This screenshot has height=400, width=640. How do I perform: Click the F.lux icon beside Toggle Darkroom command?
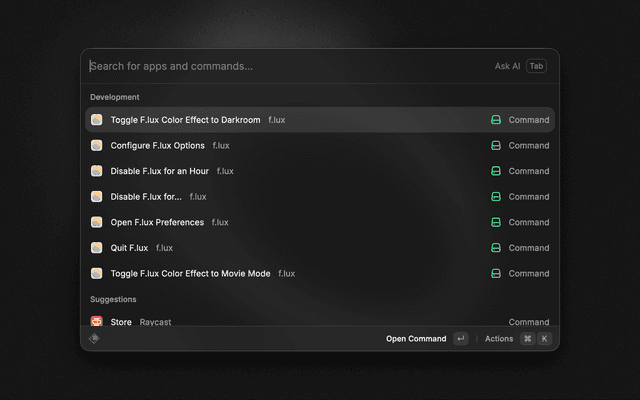coord(97,120)
